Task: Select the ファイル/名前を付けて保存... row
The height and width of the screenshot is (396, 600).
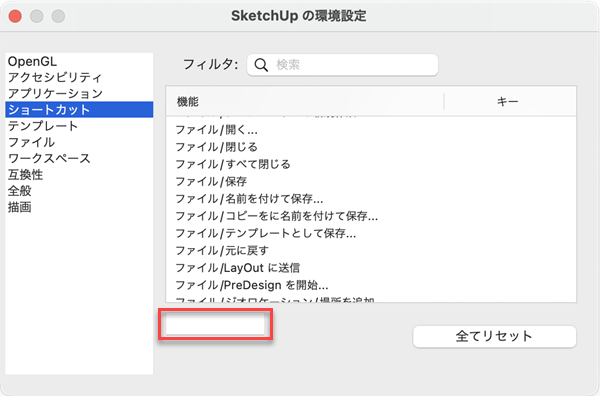Action: click(371, 199)
